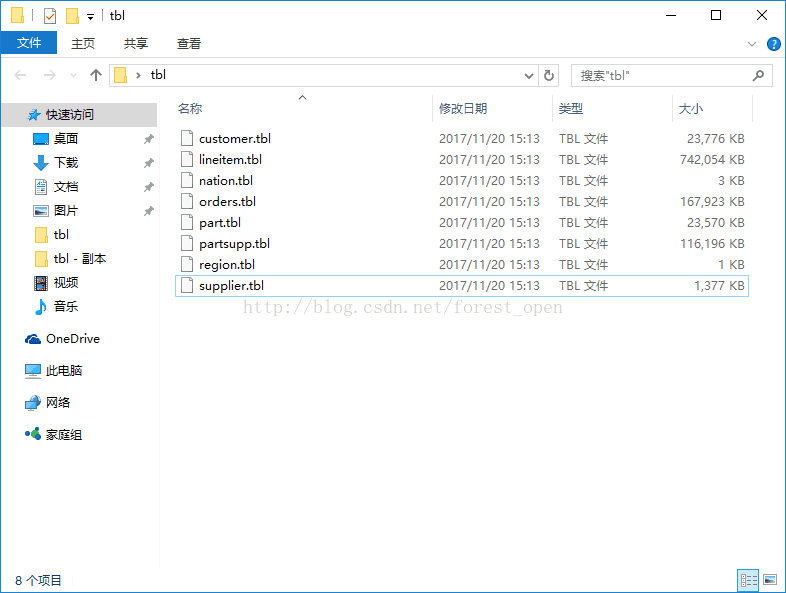Image resolution: width=786 pixels, height=593 pixels.
Task: Open the 文件 menu
Action: pos(29,43)
